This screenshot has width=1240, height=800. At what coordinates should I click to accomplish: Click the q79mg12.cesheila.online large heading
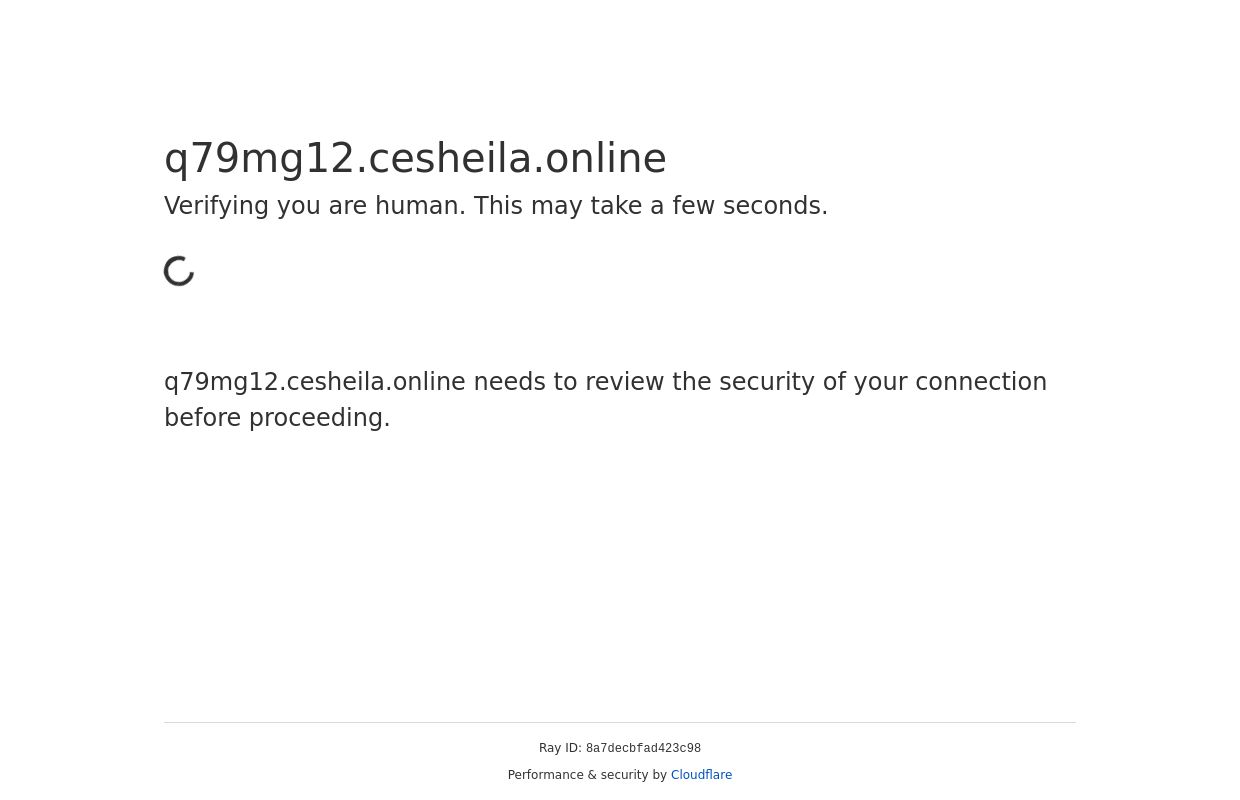pyautogui.click(x=415, y=158)
